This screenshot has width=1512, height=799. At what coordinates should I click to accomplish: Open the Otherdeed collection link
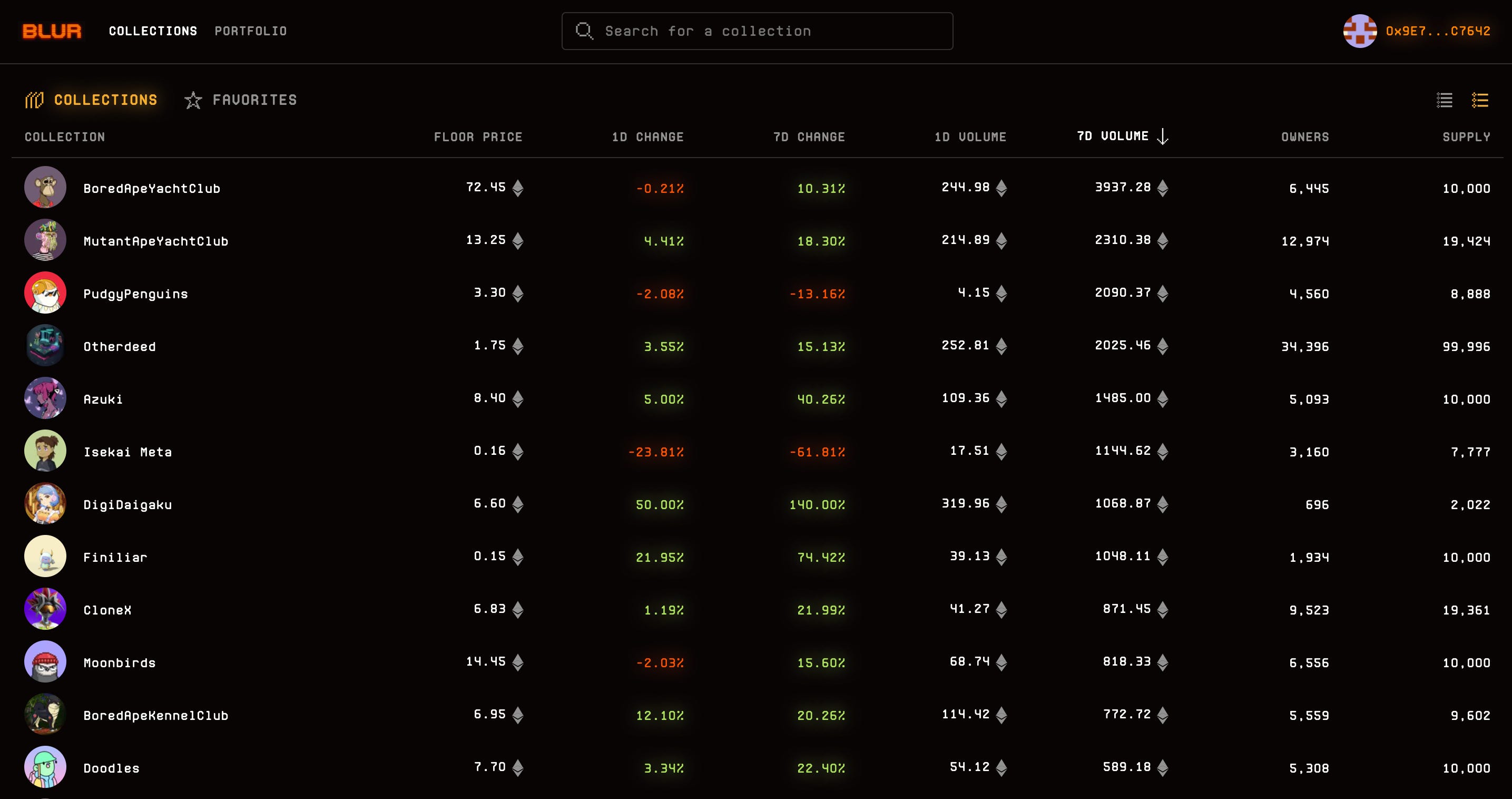[x=120, y=346]
